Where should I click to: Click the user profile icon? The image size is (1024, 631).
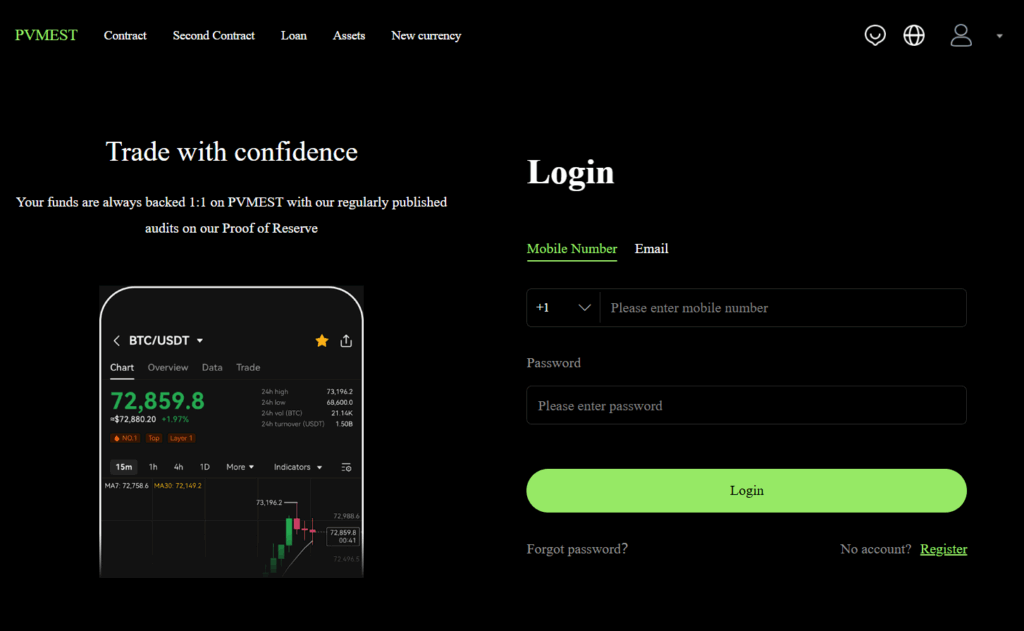[x=961, y=36]
